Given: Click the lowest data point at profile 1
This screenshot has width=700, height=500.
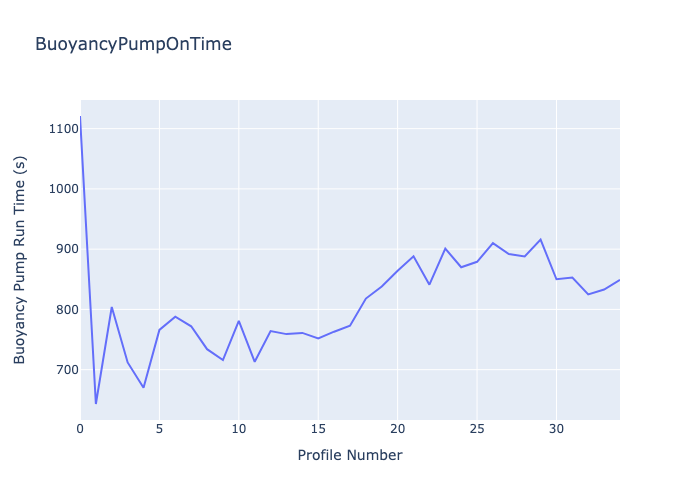Looking at the screenshot, I should [x=96, y=403].
